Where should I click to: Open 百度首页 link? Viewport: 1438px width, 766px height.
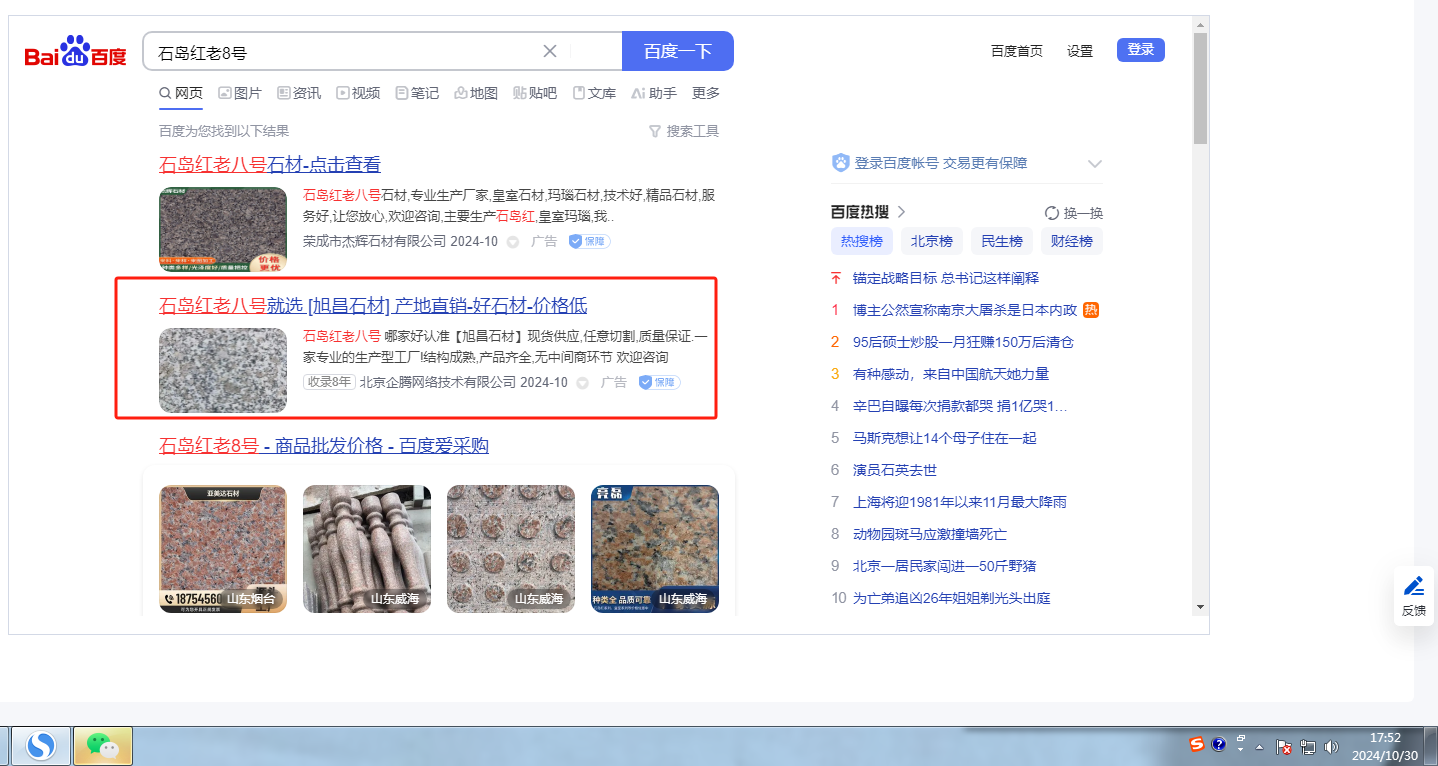click(x=1016, y=51)
